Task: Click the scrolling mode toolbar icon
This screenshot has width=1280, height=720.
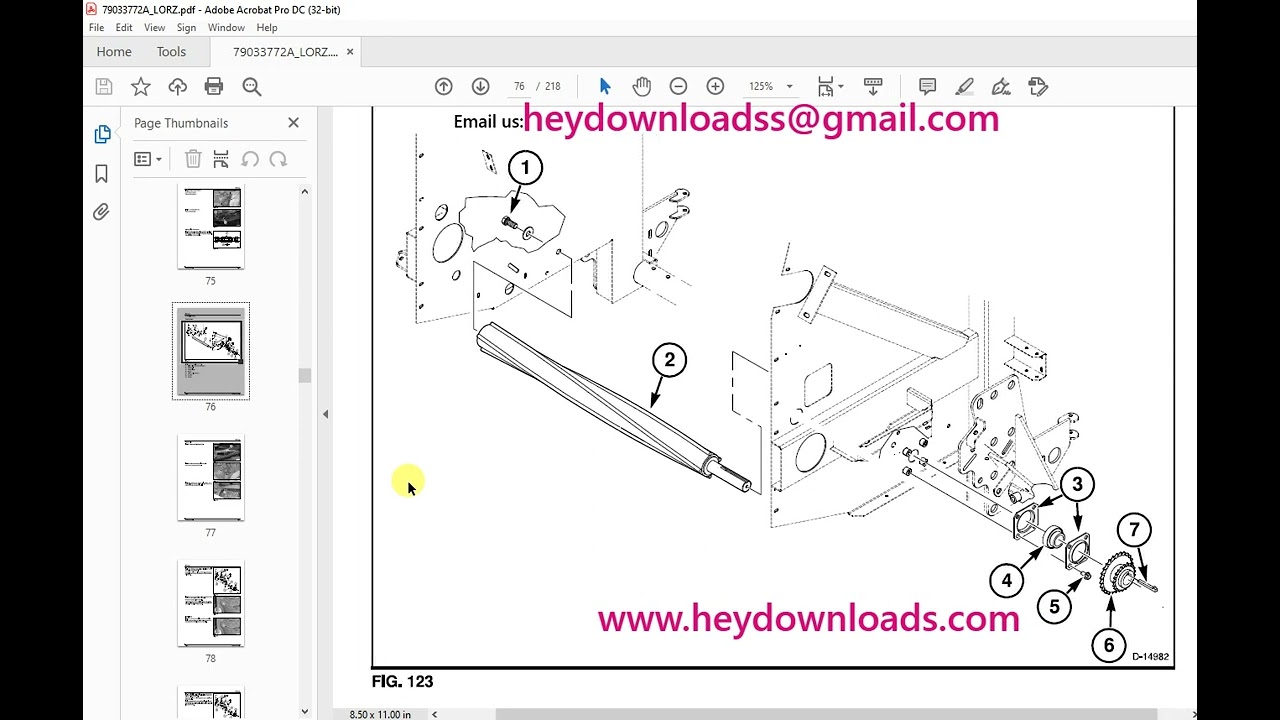Action: point(872,87)
